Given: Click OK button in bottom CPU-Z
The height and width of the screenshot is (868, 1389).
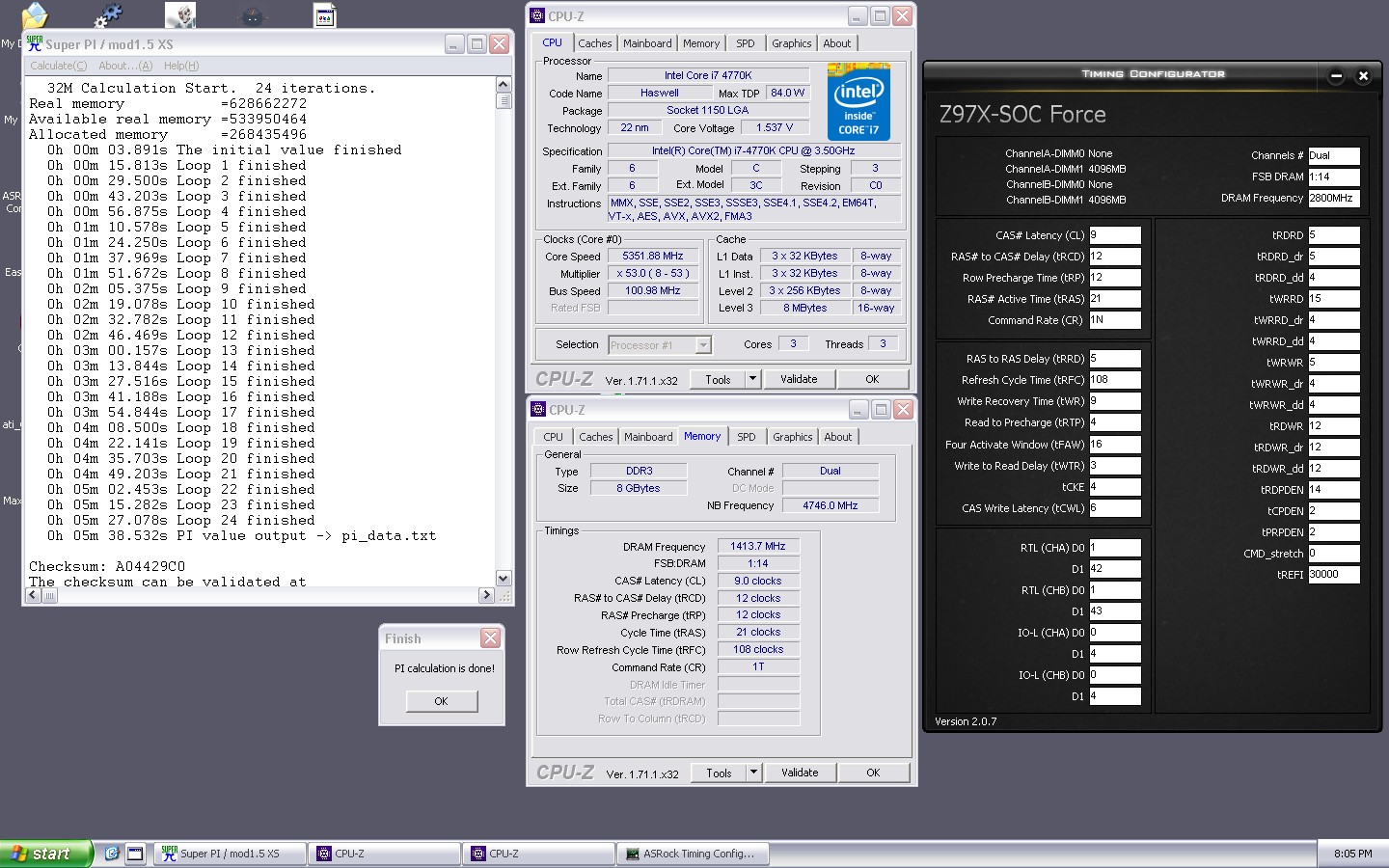Looking at the screenshot, I should point(873,773).
